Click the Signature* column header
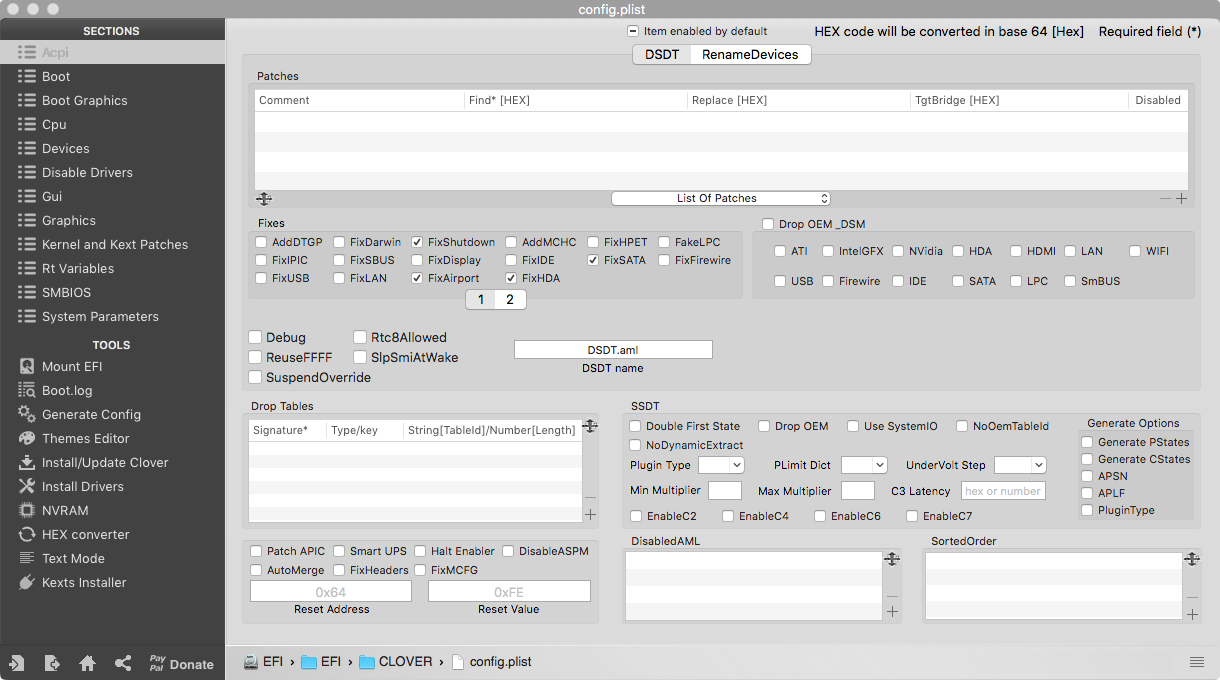 coord(287,430)
